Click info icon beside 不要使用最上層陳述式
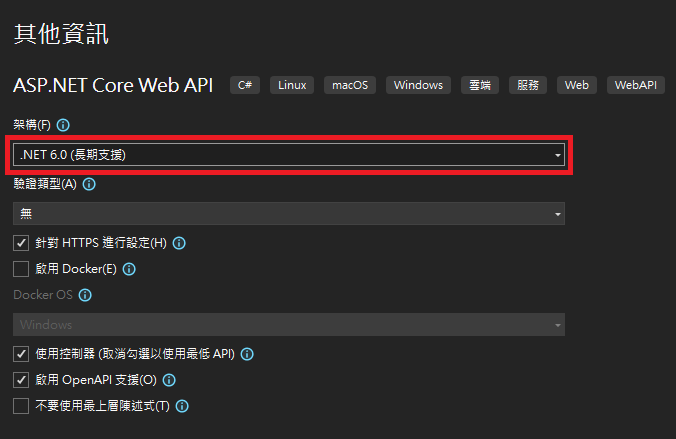The width and height of the screenshot is (676, 439). (x=182, y=406)
